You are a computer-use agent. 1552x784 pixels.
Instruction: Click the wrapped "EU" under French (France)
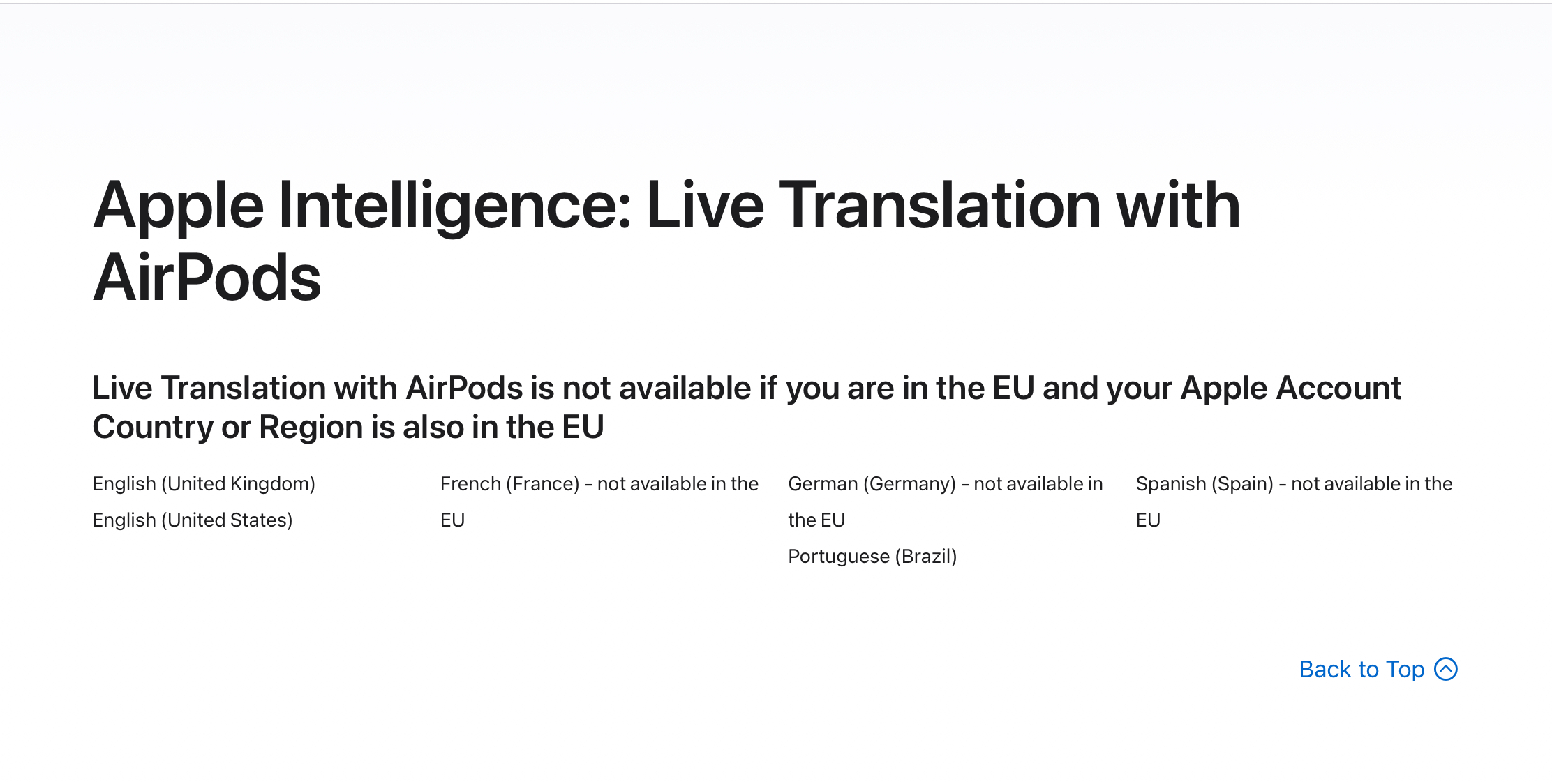452,520
